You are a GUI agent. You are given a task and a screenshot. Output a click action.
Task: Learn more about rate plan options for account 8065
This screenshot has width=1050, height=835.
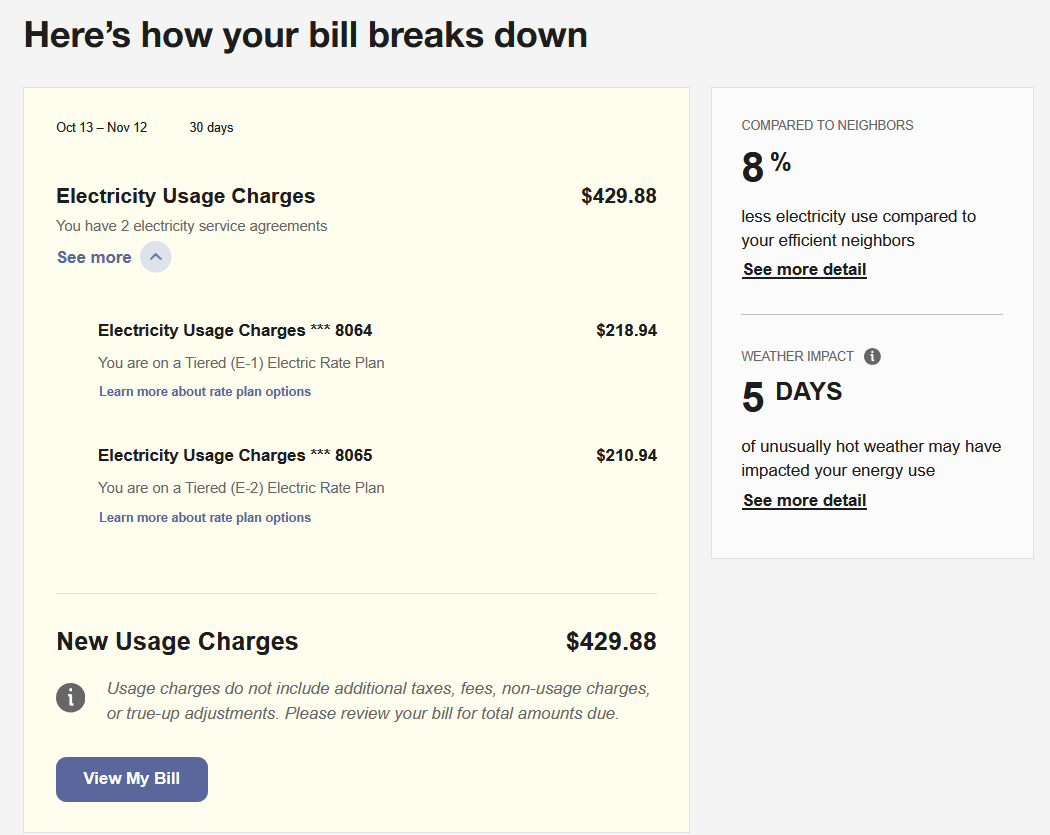tap(204, 517)
